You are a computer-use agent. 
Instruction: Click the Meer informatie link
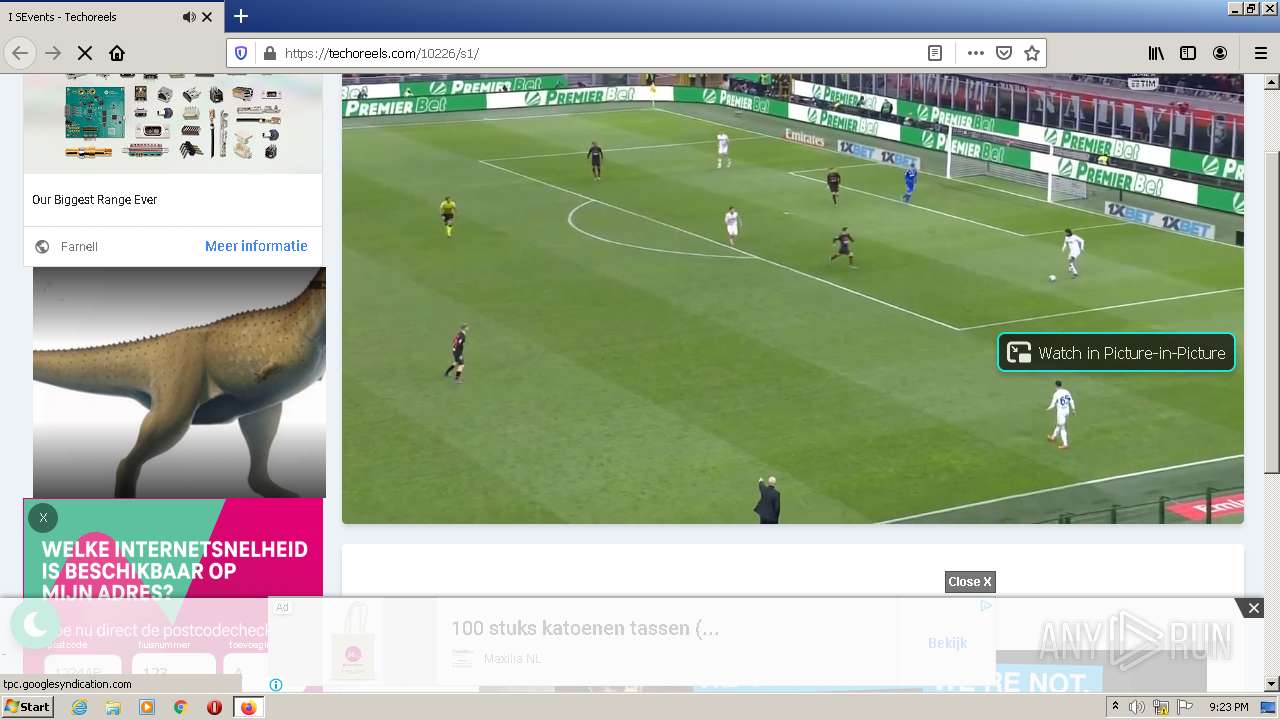[x=256, y=246]
